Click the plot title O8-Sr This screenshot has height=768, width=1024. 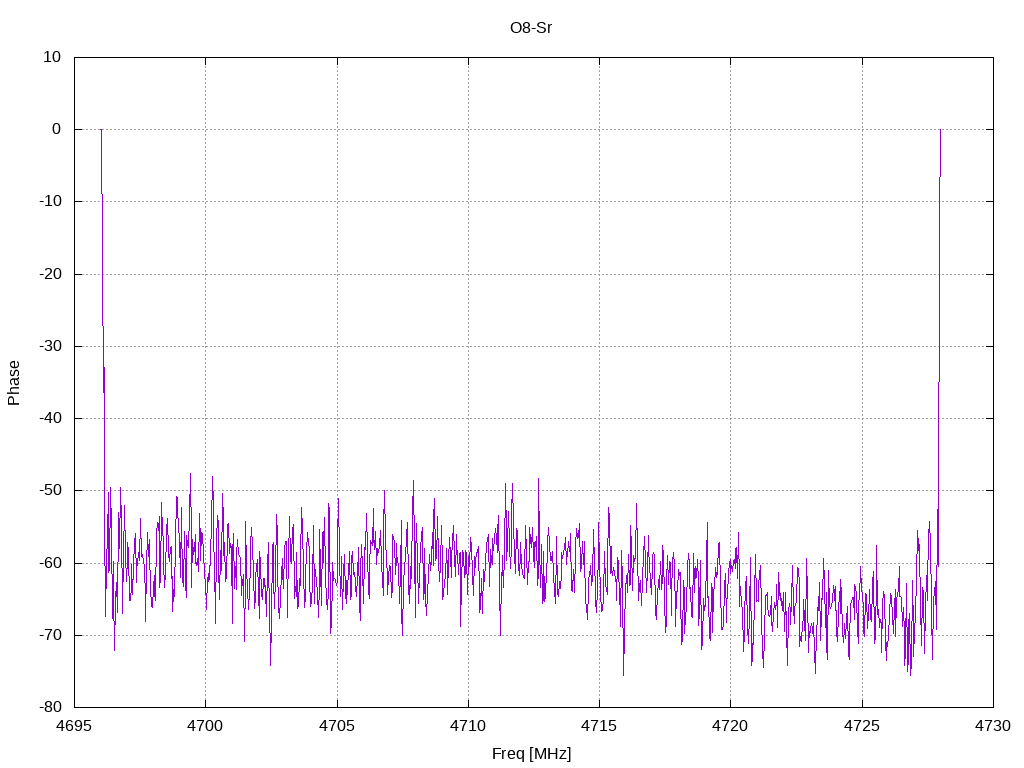click(x=531, y=28)
